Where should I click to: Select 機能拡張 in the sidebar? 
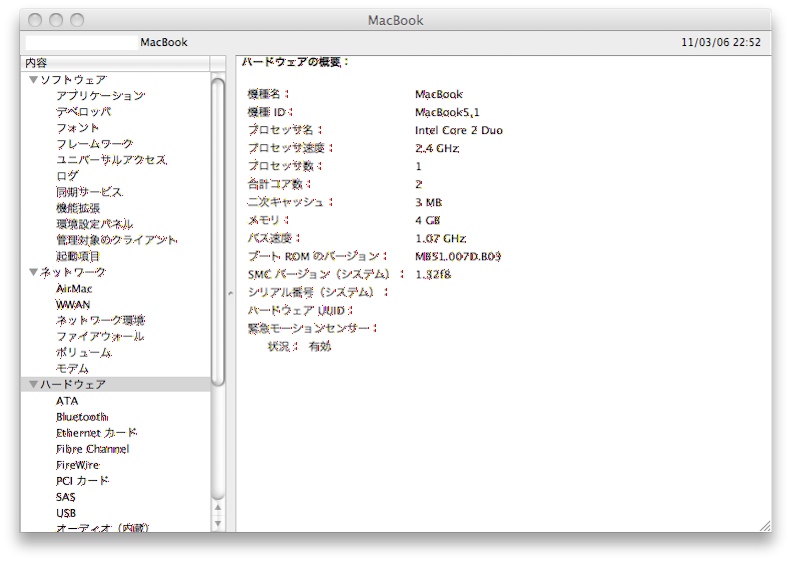coord(78,208)
